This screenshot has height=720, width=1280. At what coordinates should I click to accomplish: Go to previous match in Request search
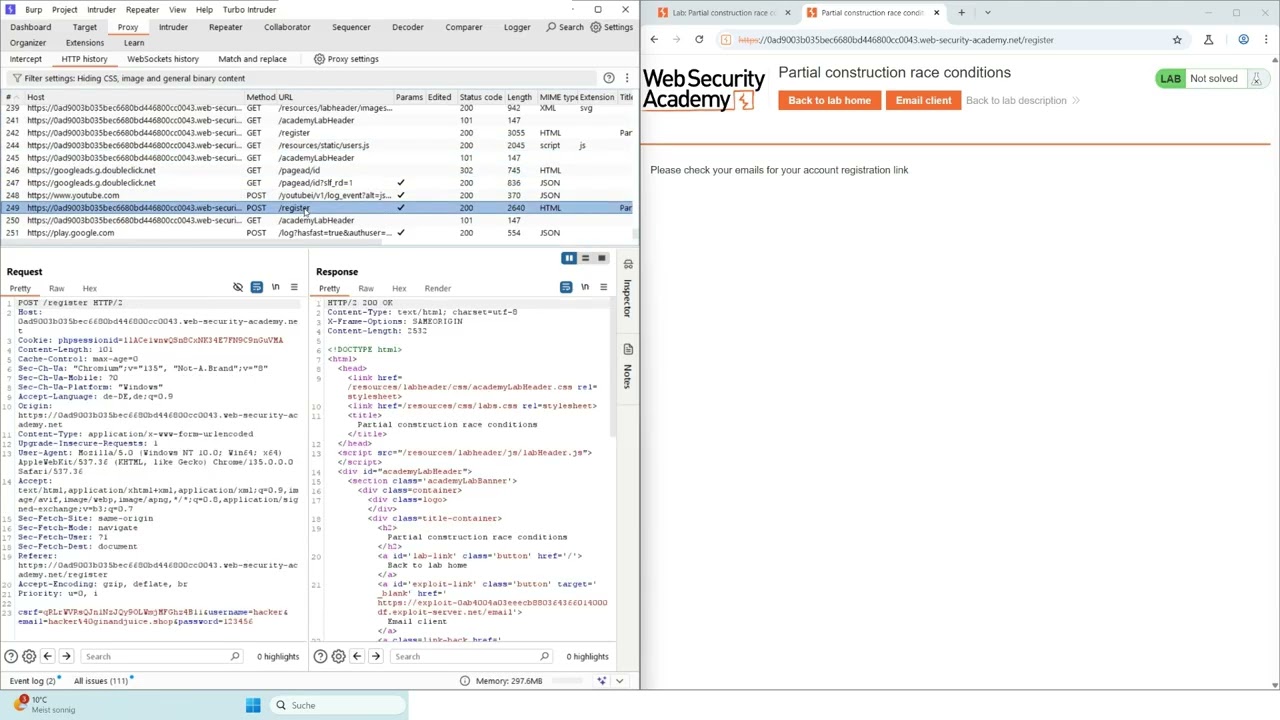[x=47, y=657]
